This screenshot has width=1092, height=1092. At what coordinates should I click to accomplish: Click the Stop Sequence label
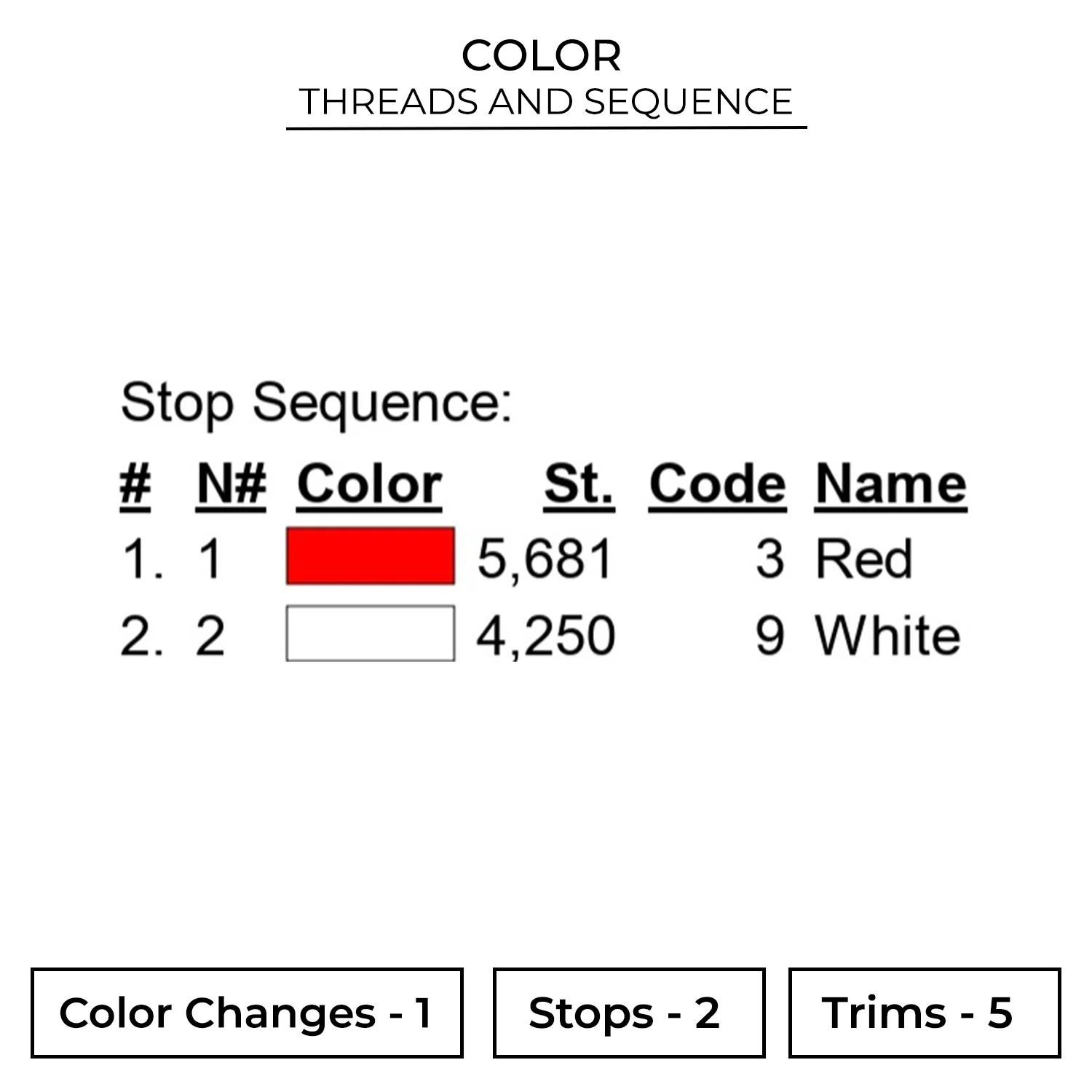316,403
